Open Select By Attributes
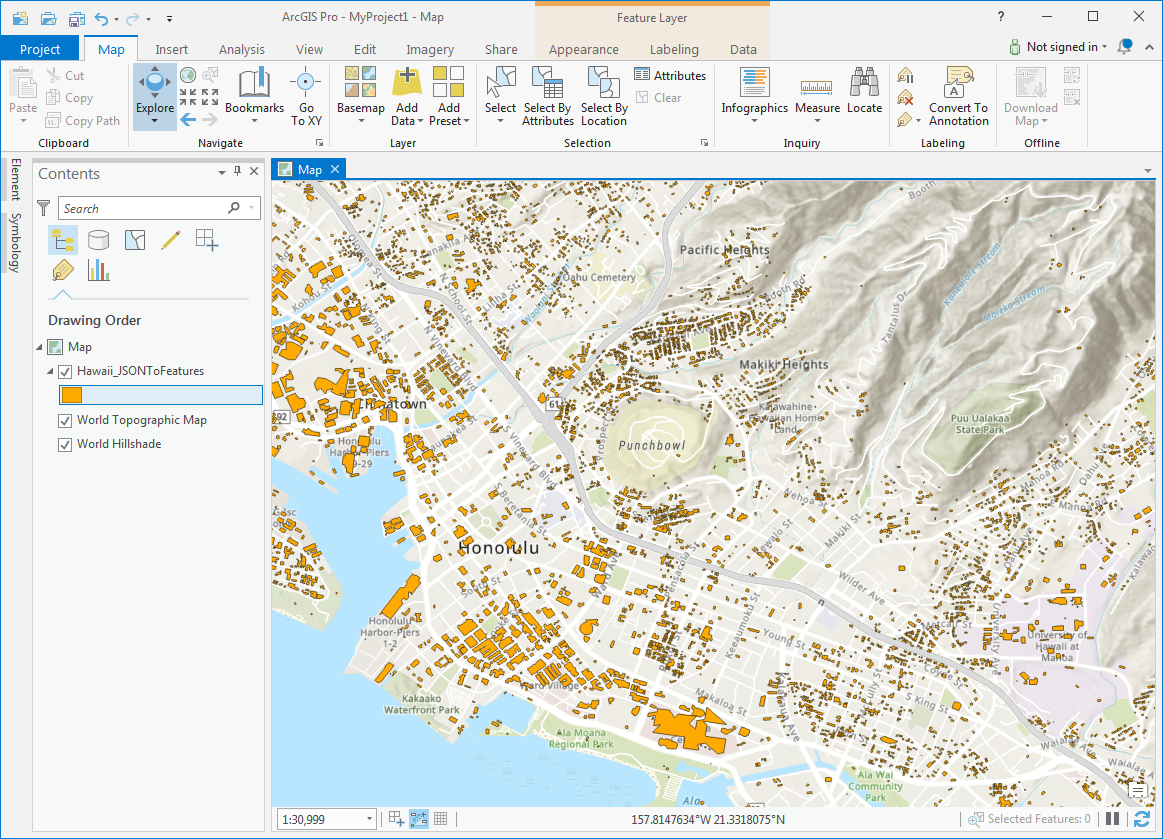This screenshot has height=839, width=1163. [547, 96]
